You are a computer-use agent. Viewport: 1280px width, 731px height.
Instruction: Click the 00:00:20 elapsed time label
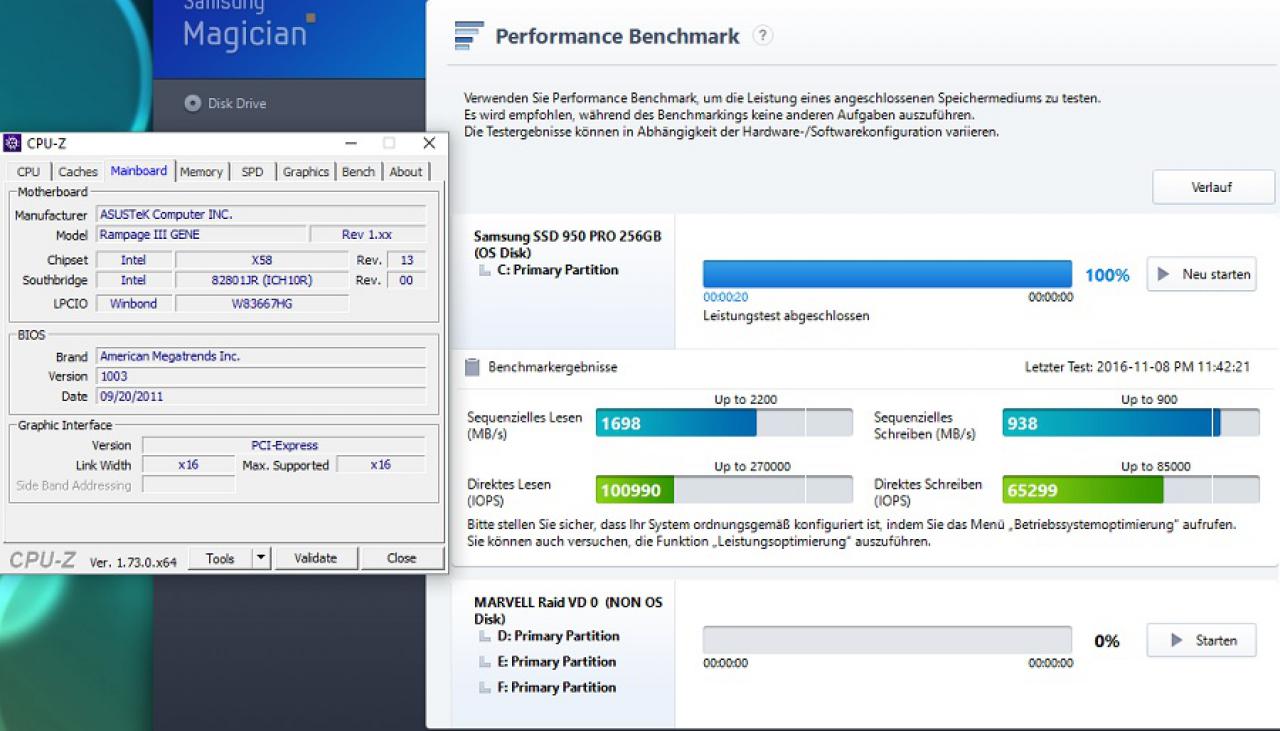(x=725, y=297)
